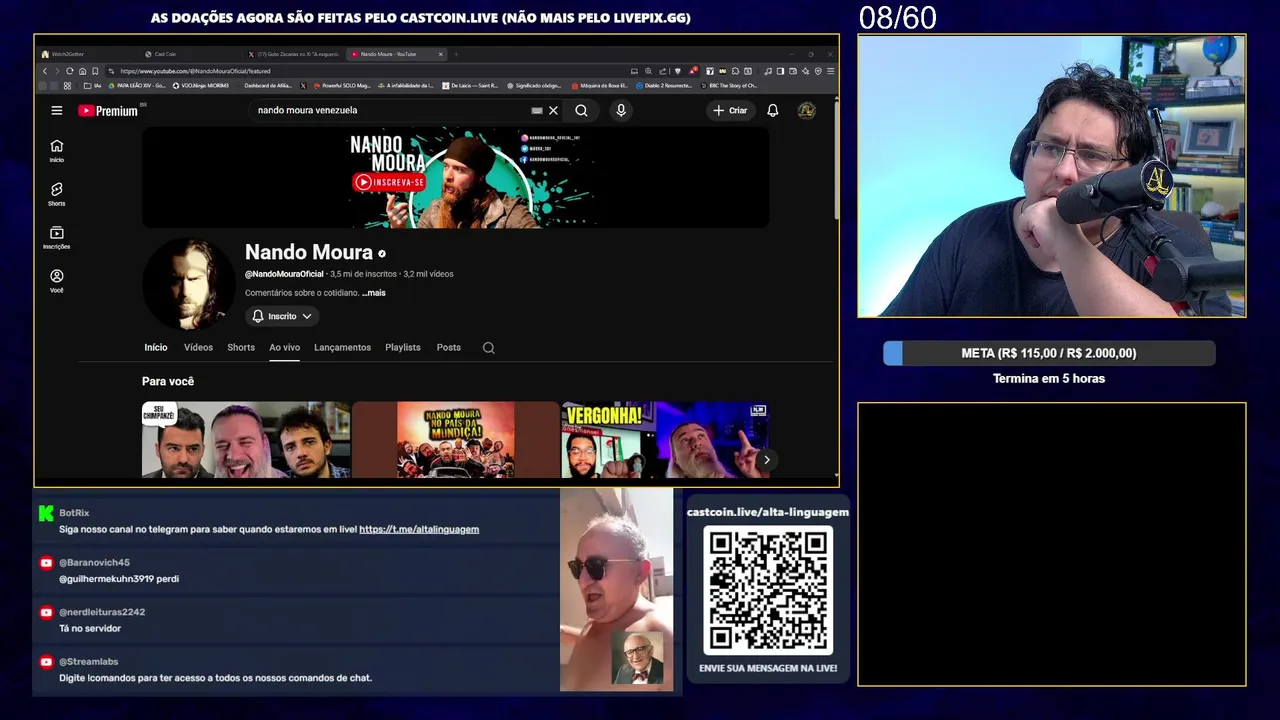Viewport: 1280px width, 720px height.
Task: Open Inscrições in YouTube sidebar
Action: (57, 238)
